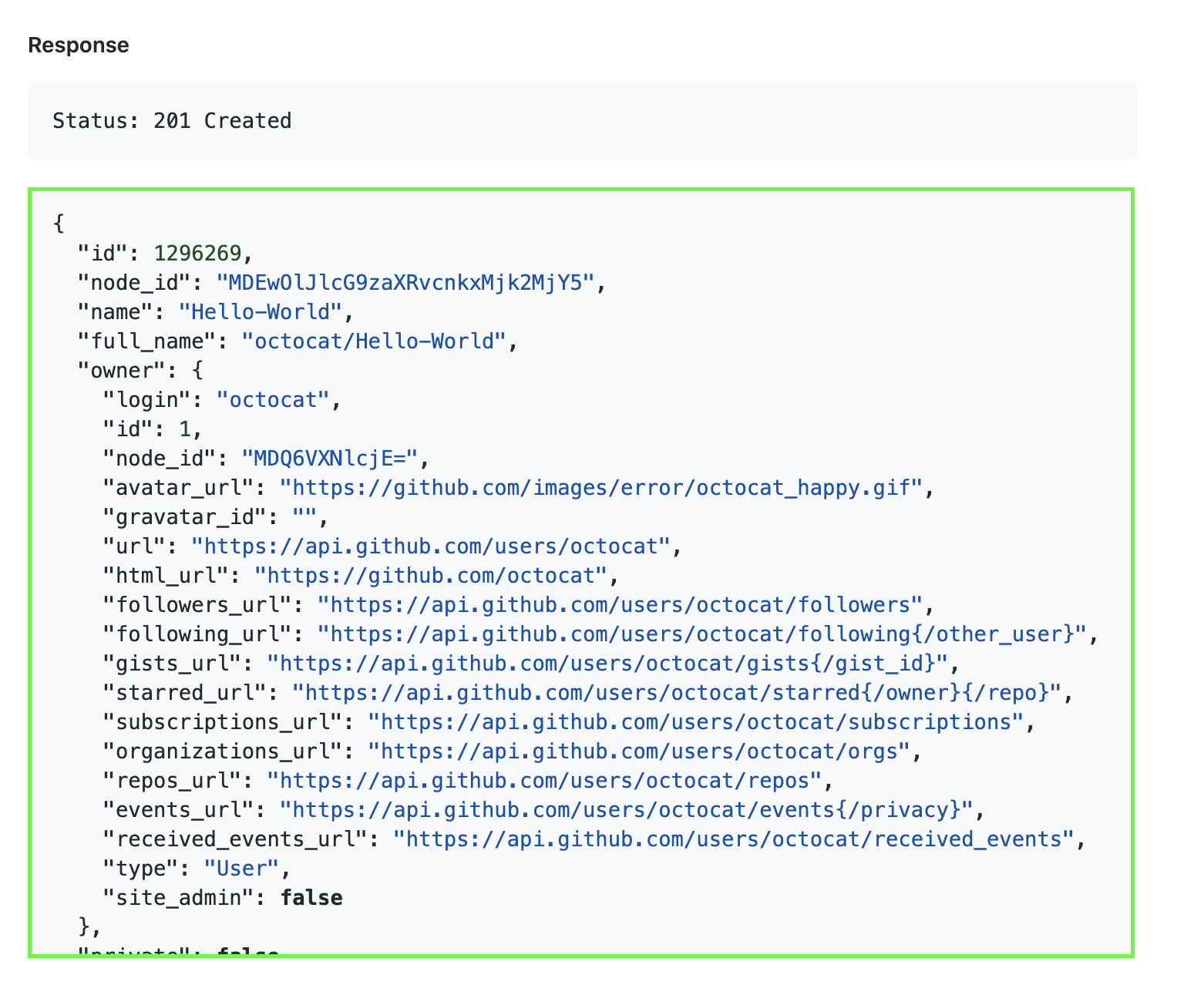The width and height of the screenshot is (1204, 1002).
Task: Click the html_url value https://github.com/octocat
Action: pos(431,575)
